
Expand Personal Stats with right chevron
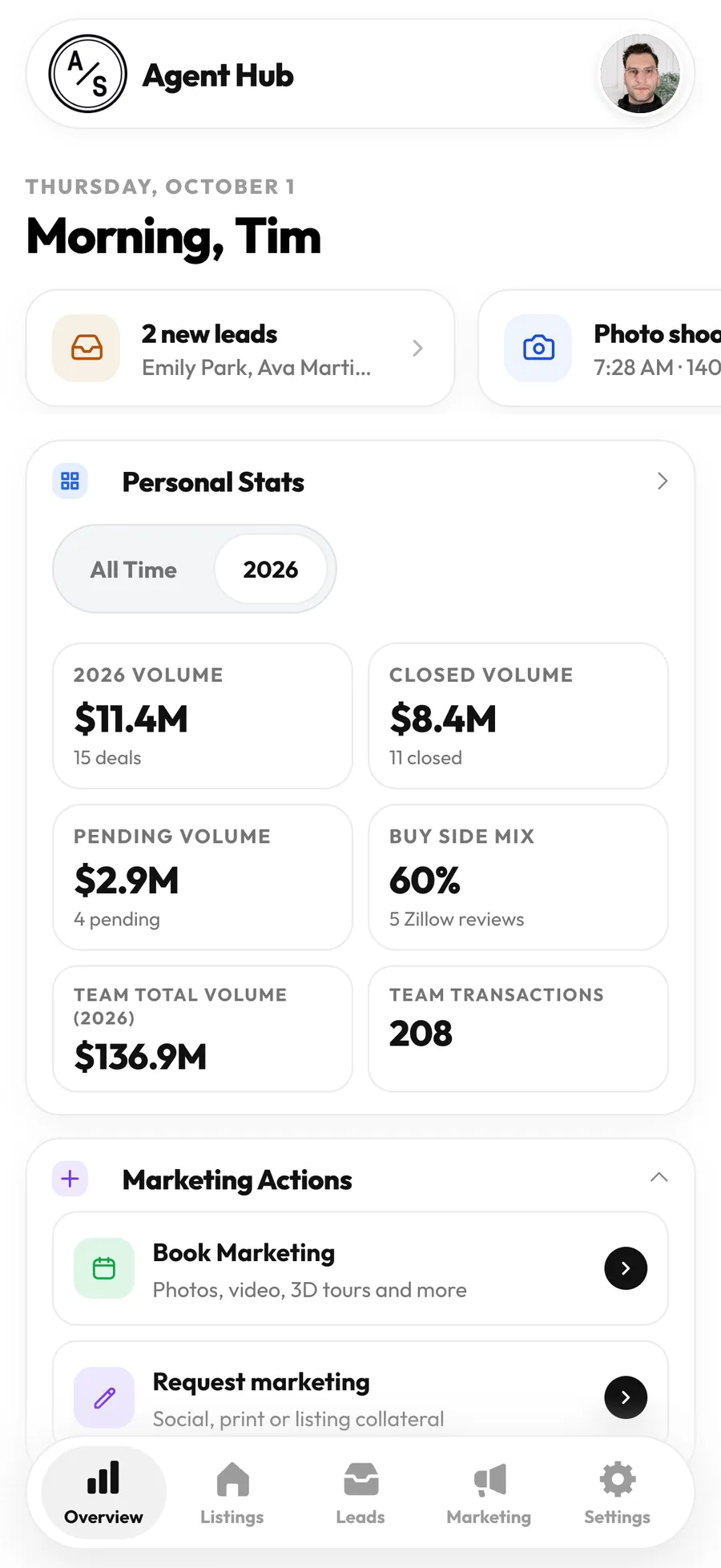tap(663, 481)
